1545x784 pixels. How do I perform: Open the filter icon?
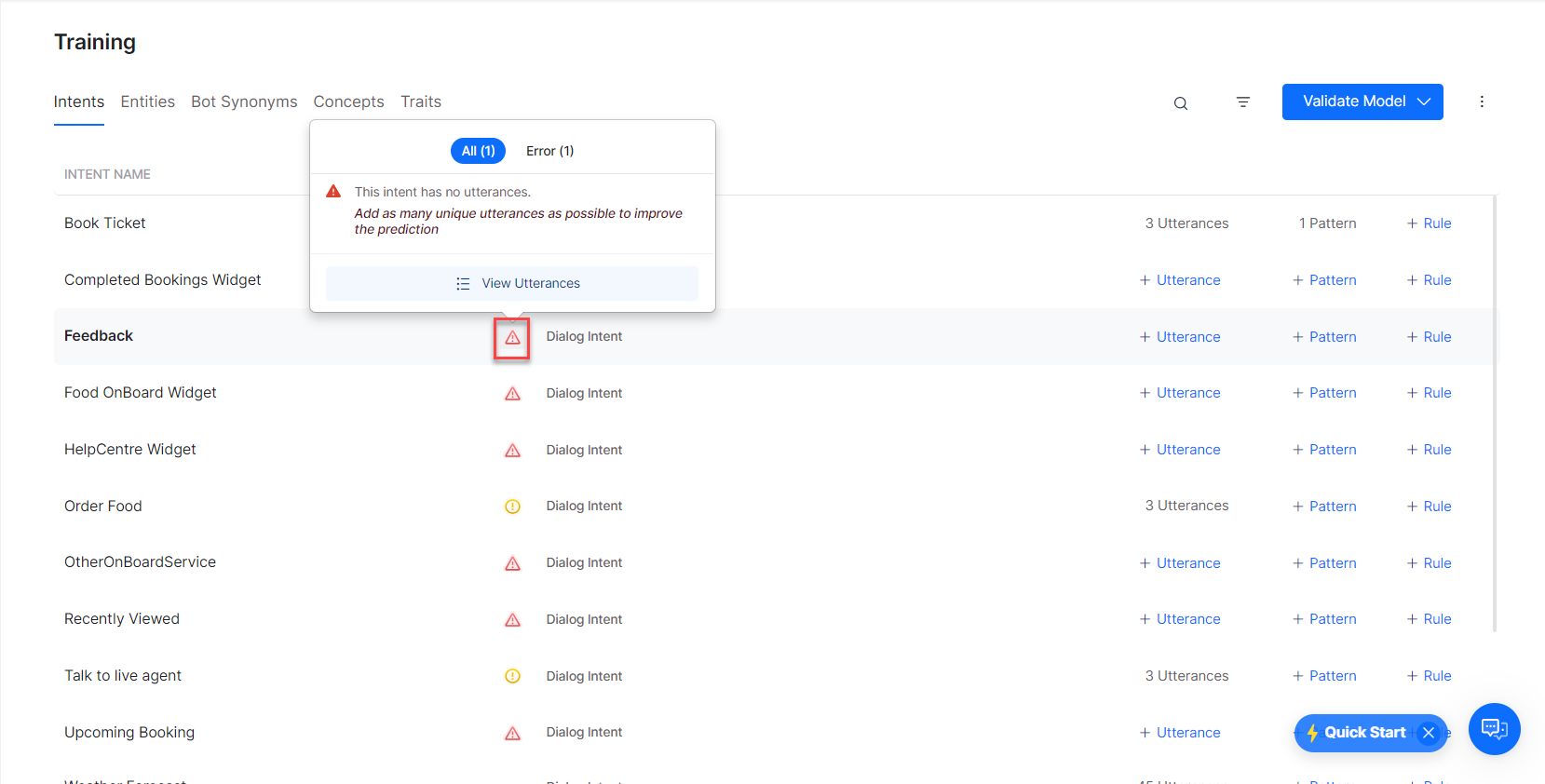click(1242, 102)
